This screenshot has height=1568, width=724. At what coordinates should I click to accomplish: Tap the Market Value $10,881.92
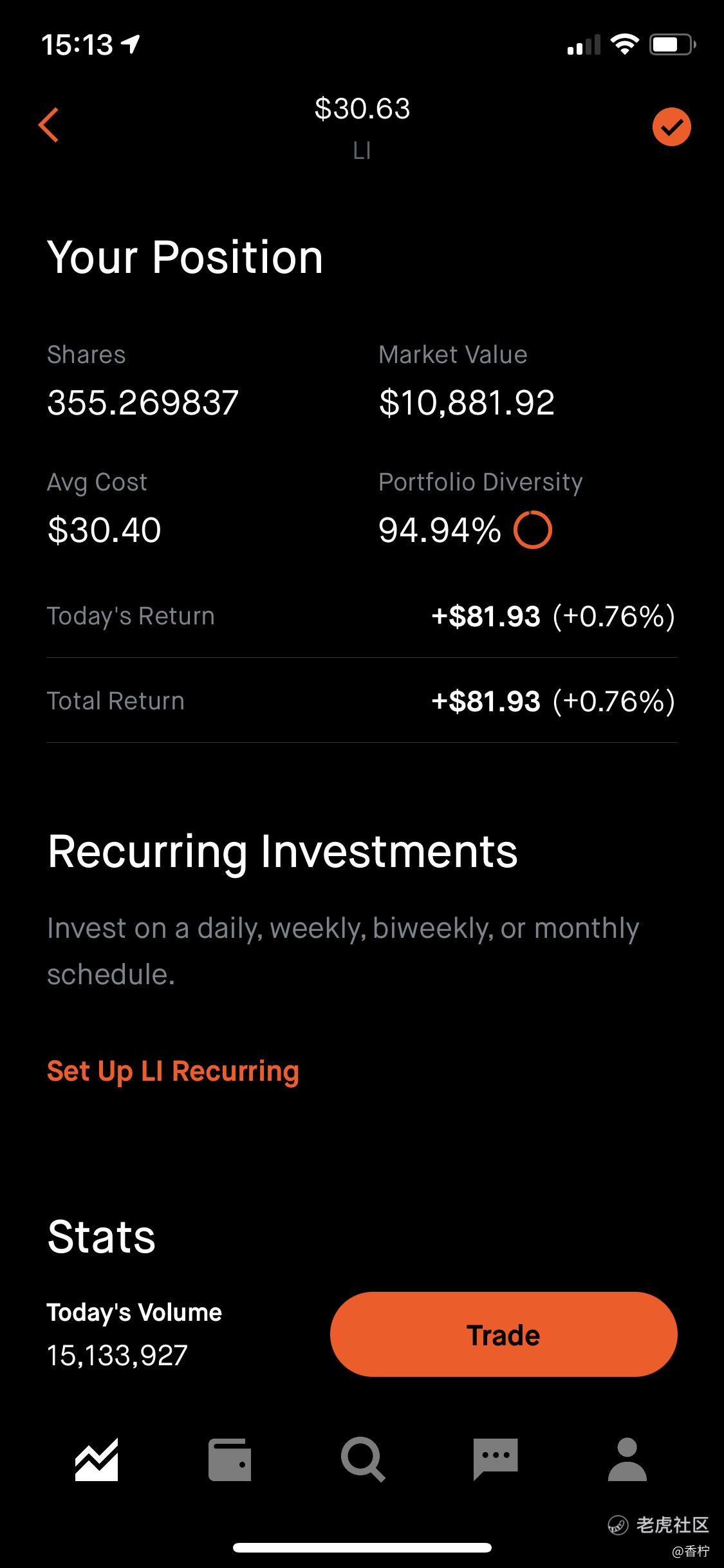click(x=467, y=403)
